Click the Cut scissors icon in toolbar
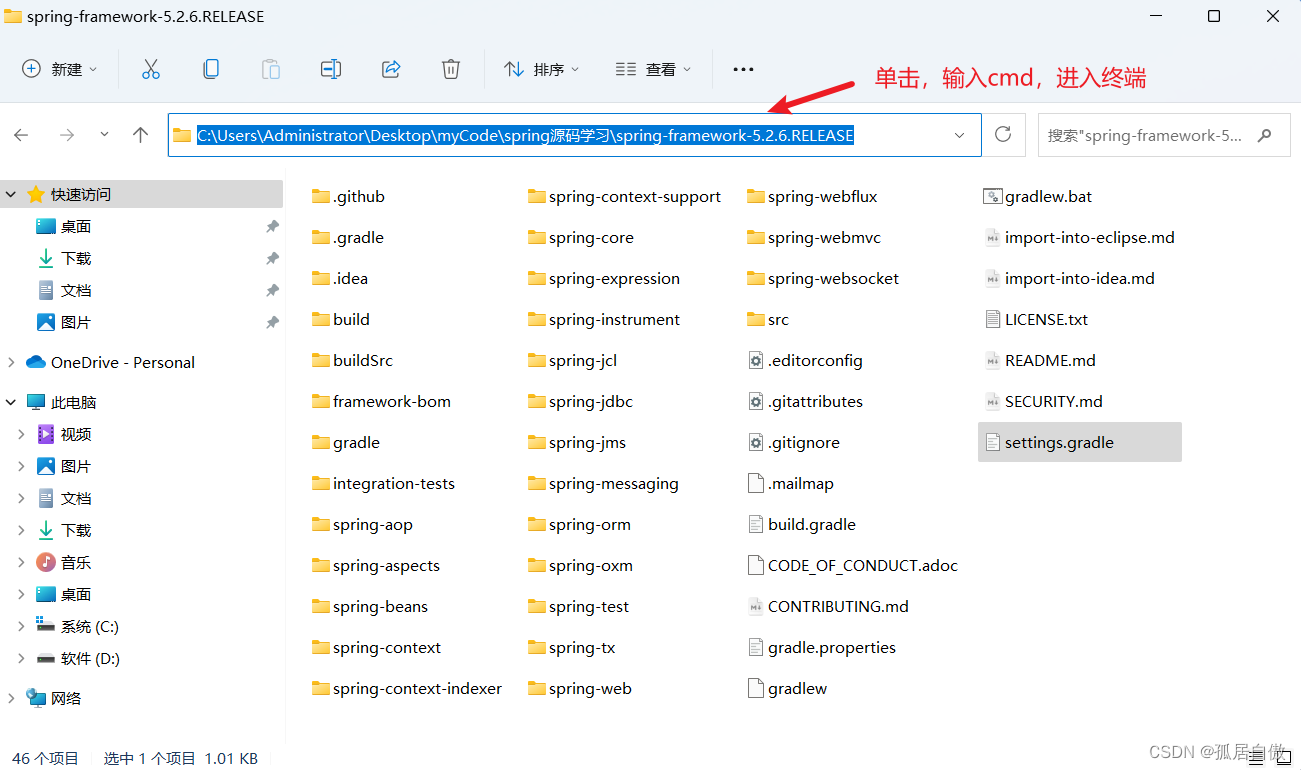1301x770 pixels. click(x=151, y=69)
